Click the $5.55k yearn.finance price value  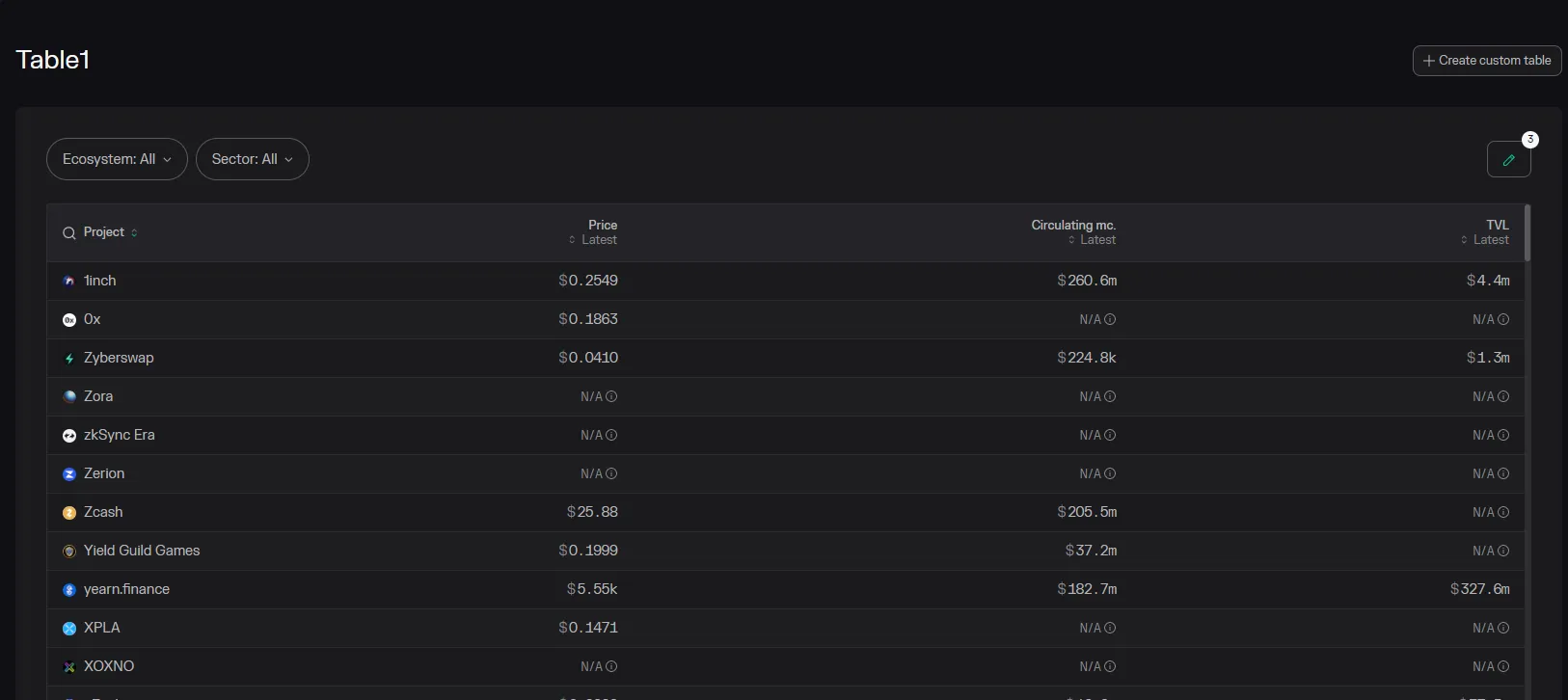(592, 589)
